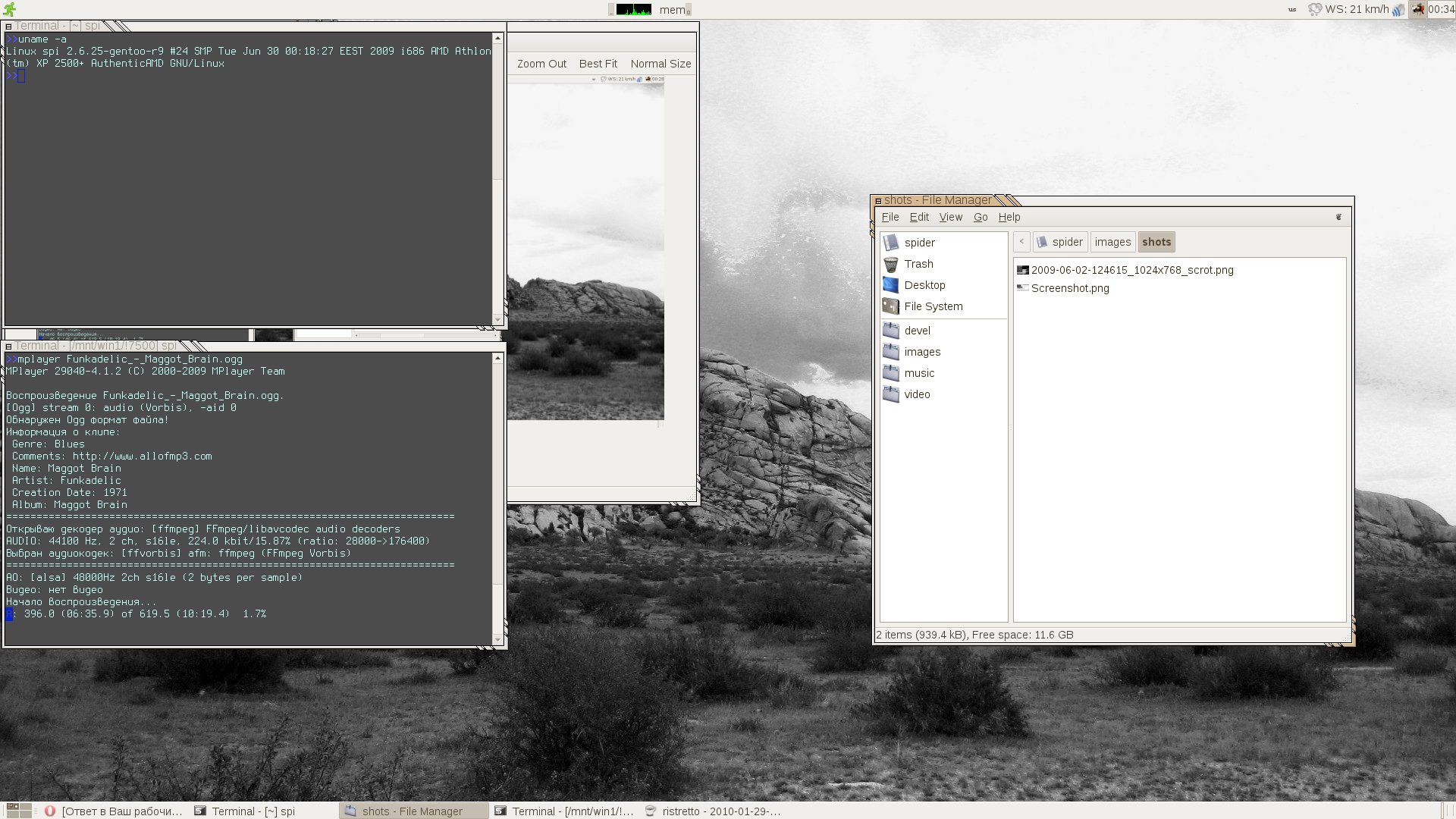Click the path bar back arrow
The height and width of the screenshot is (819, 1456).
click(x=1021, y=242)
